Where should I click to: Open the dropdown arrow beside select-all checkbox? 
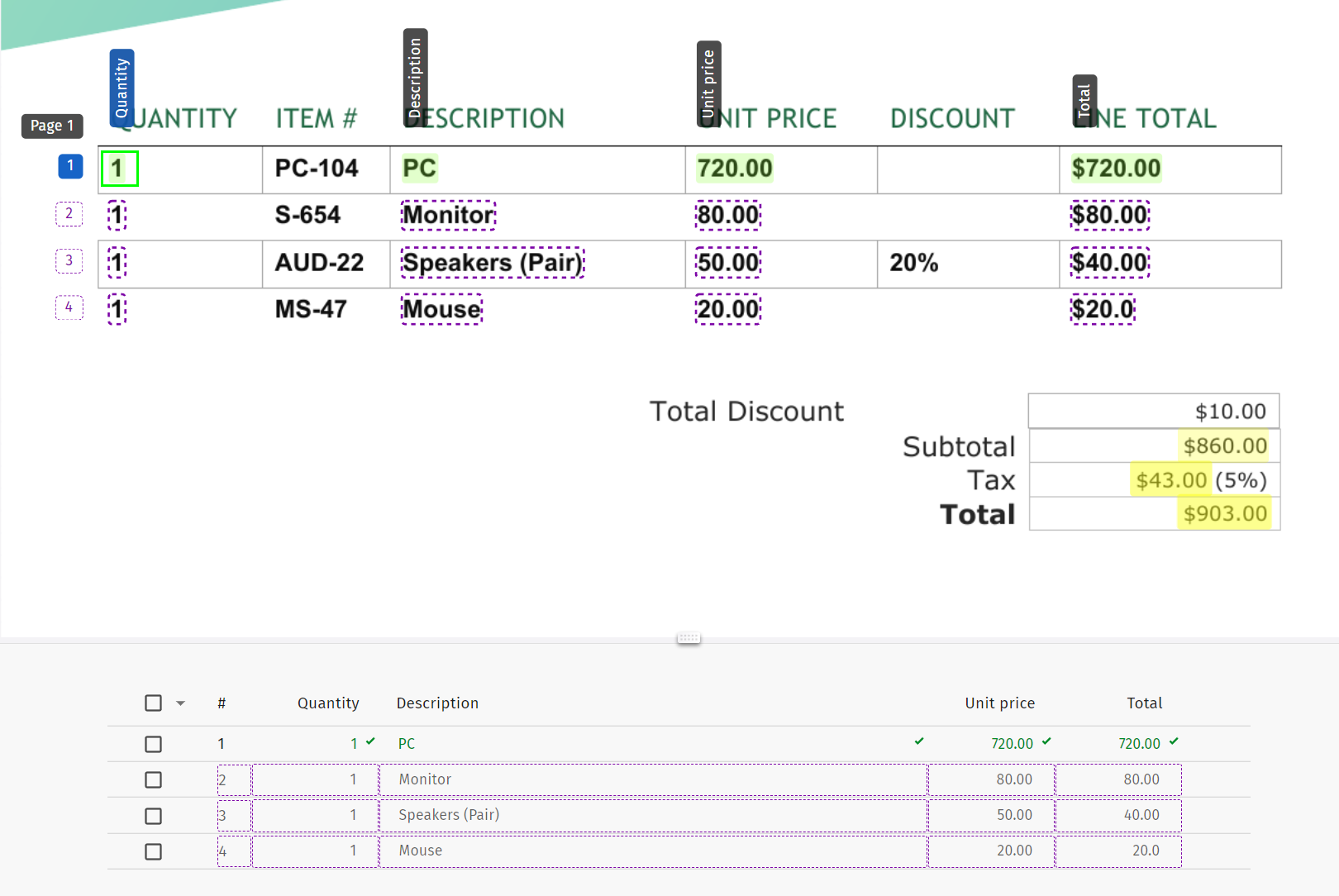click(x=180, y=703)
